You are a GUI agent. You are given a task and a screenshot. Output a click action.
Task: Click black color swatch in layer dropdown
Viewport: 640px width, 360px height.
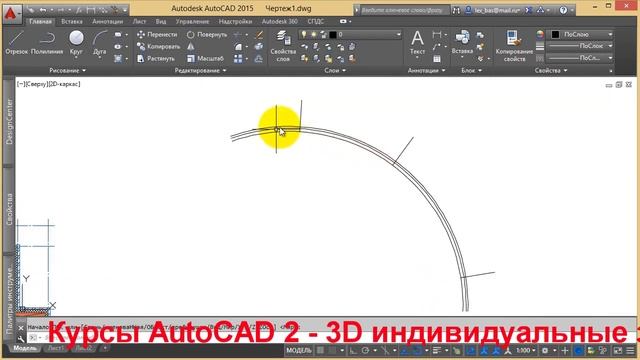point(333,35)
